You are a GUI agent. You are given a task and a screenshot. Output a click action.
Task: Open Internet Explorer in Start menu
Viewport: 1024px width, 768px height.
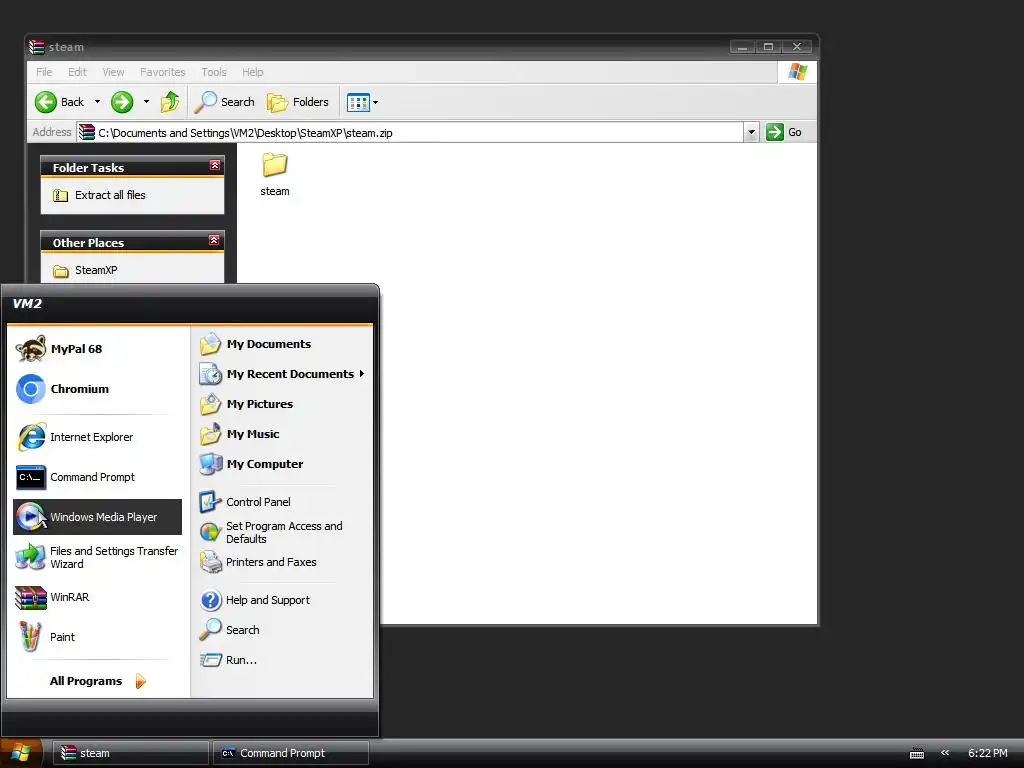click(97, 437)
